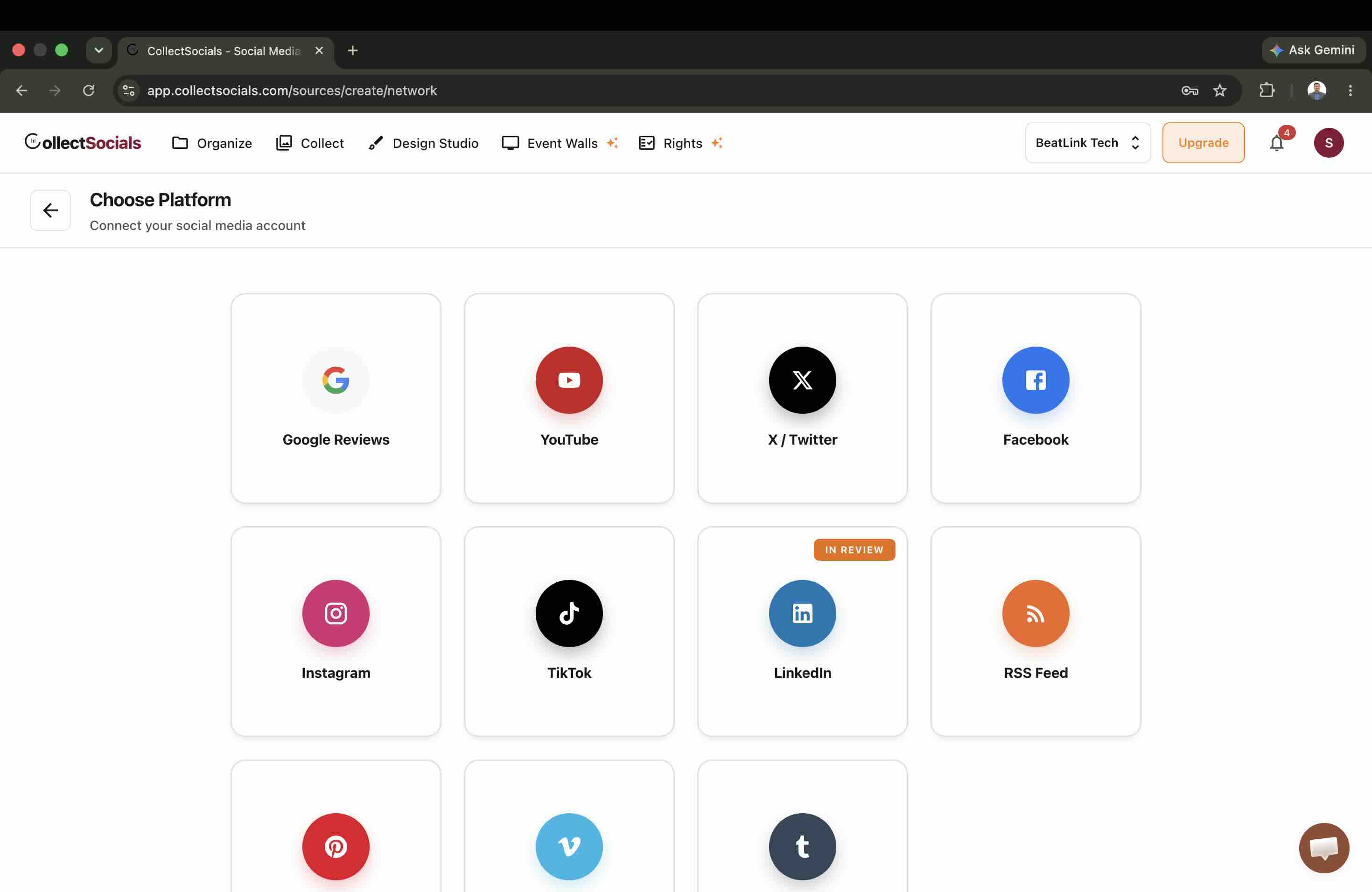Click the LinkedIn card label
Screen dimensions: 1372x892
point(802,672)
